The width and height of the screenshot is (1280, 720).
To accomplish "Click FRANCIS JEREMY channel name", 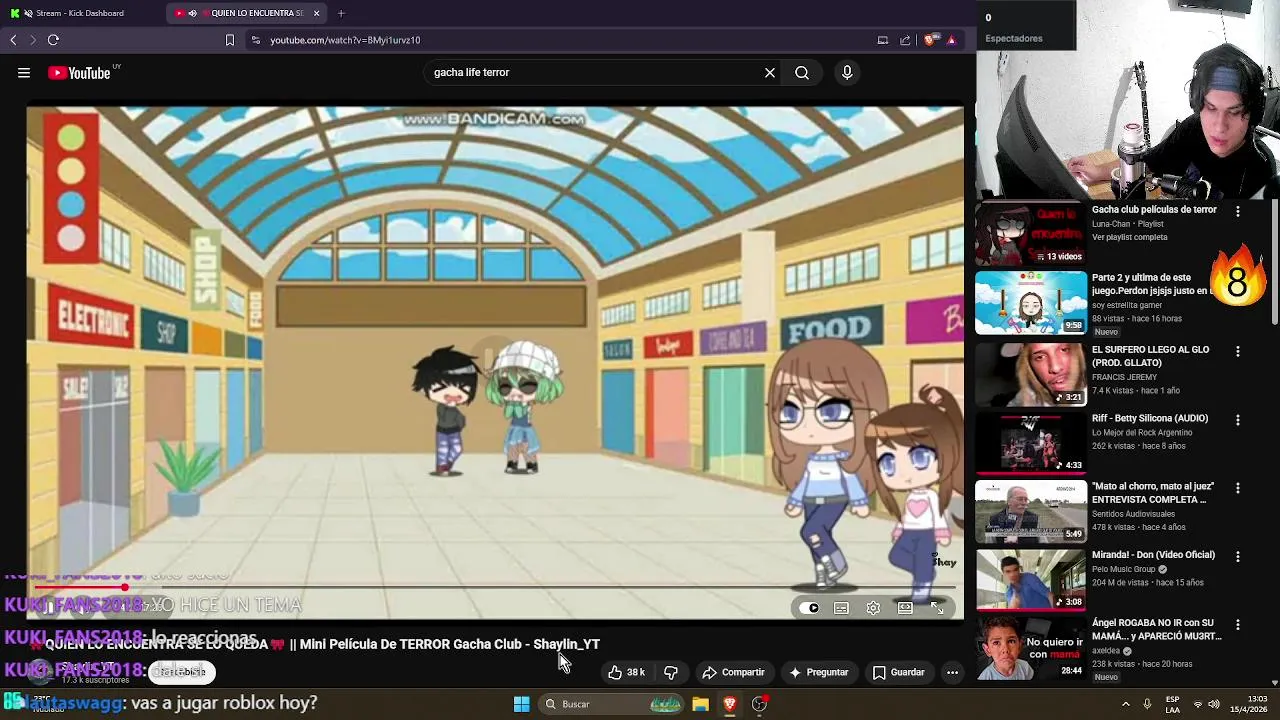I will [1124, 377].
